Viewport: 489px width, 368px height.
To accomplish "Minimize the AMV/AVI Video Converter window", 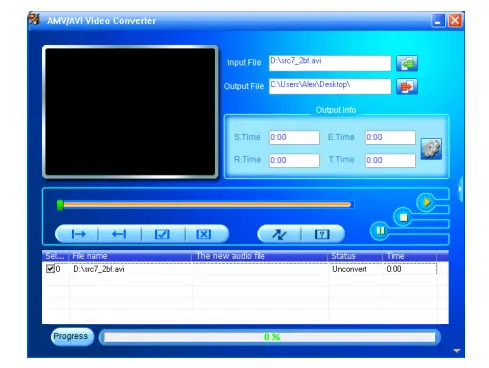I will click(438, 21).
